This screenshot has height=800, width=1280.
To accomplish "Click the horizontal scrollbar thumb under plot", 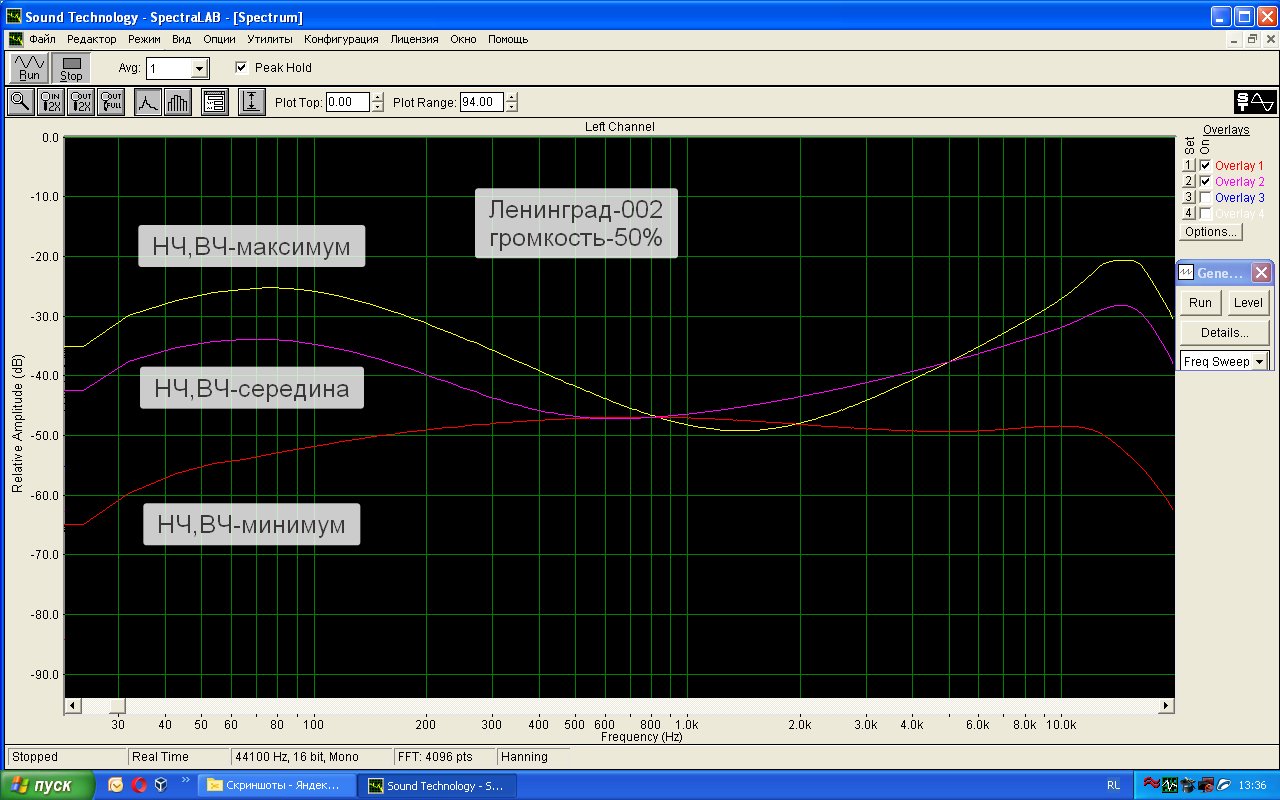I will [x=118, y=706].
